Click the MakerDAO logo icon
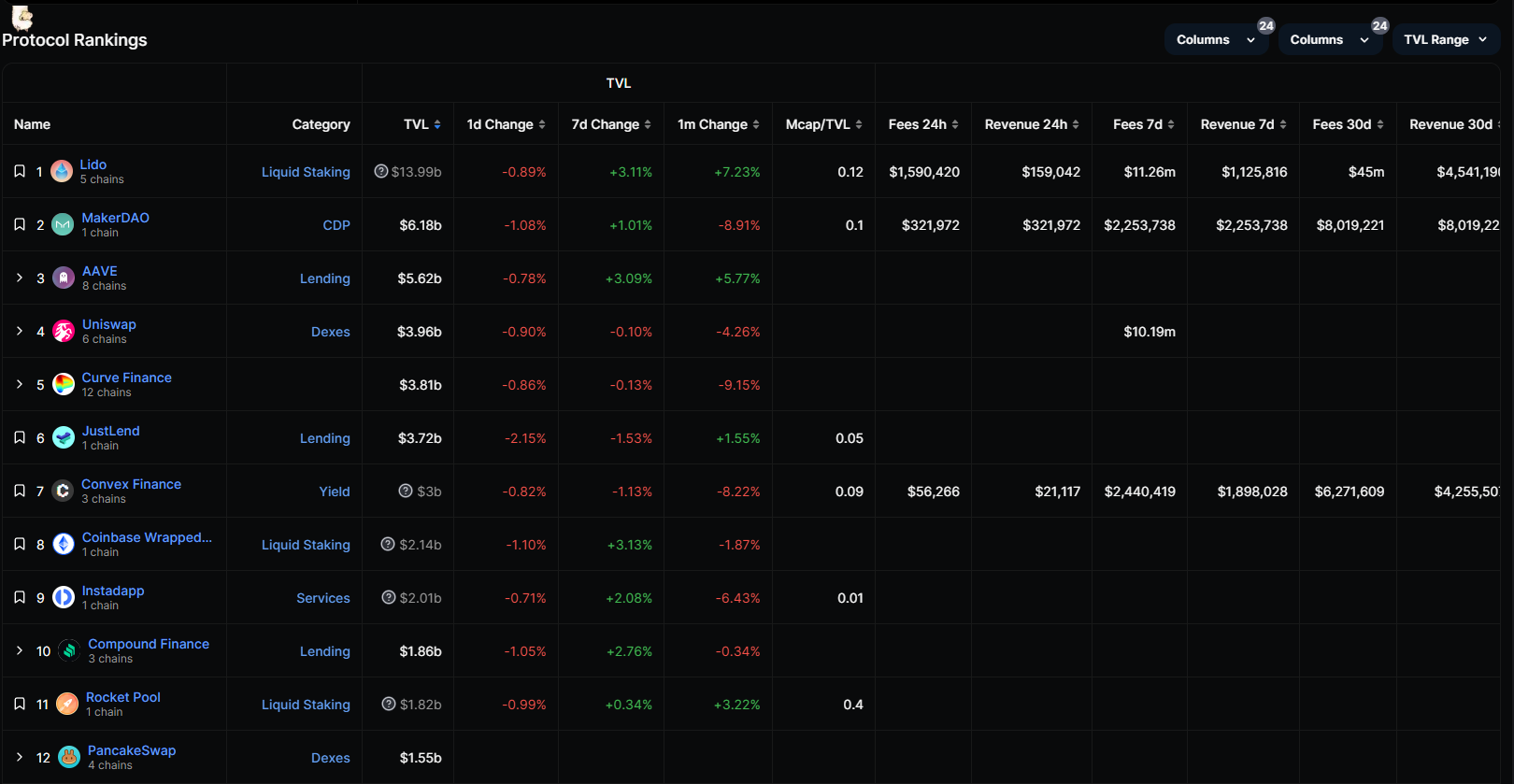The height and width of the screenshot is (784, 1514). coord(63,224)
